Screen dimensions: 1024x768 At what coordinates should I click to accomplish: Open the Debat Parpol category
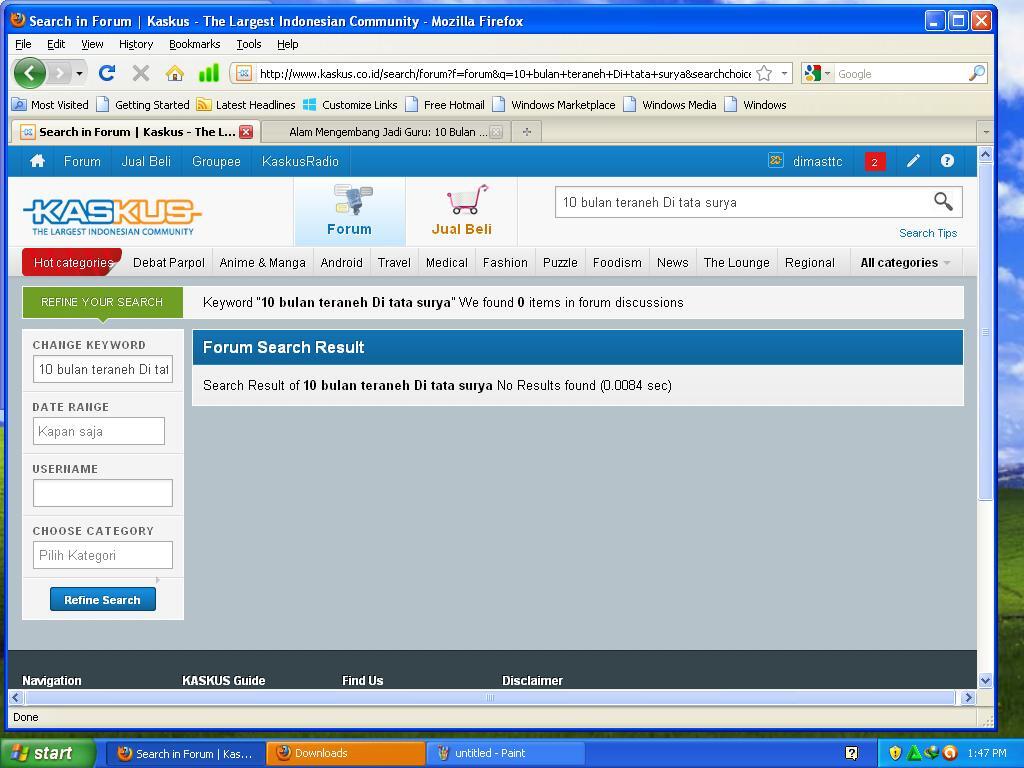(168, 263)
